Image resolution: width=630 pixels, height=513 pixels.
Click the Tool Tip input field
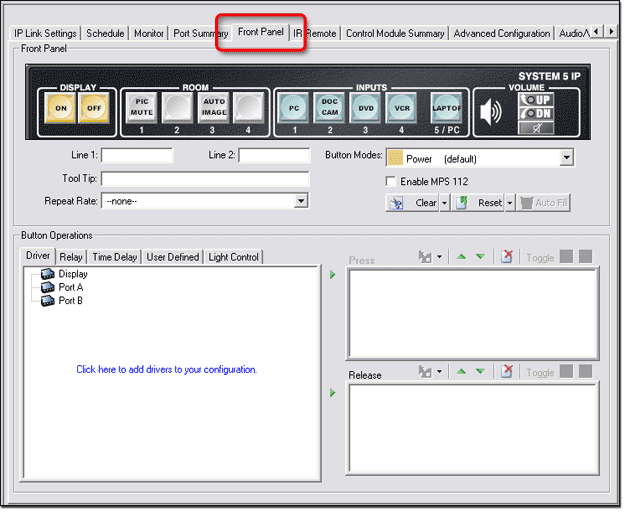(205, 178)
